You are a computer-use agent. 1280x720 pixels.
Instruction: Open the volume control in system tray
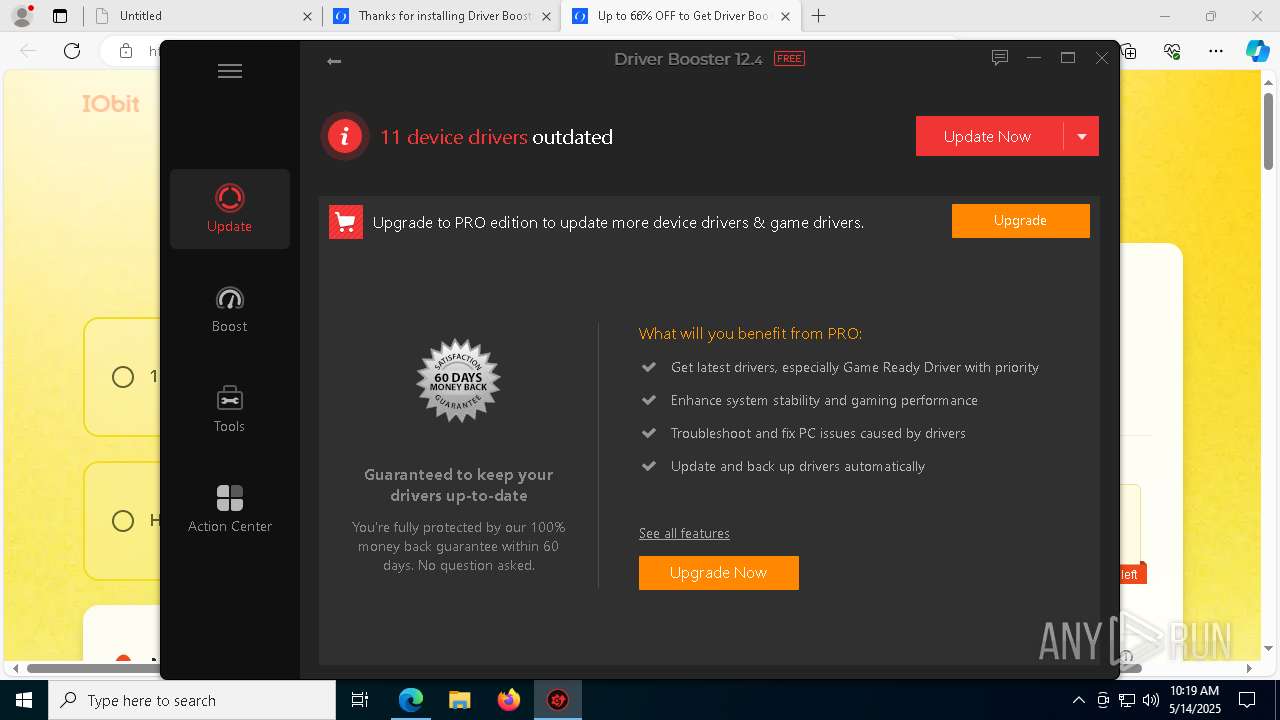point(1150,700)
